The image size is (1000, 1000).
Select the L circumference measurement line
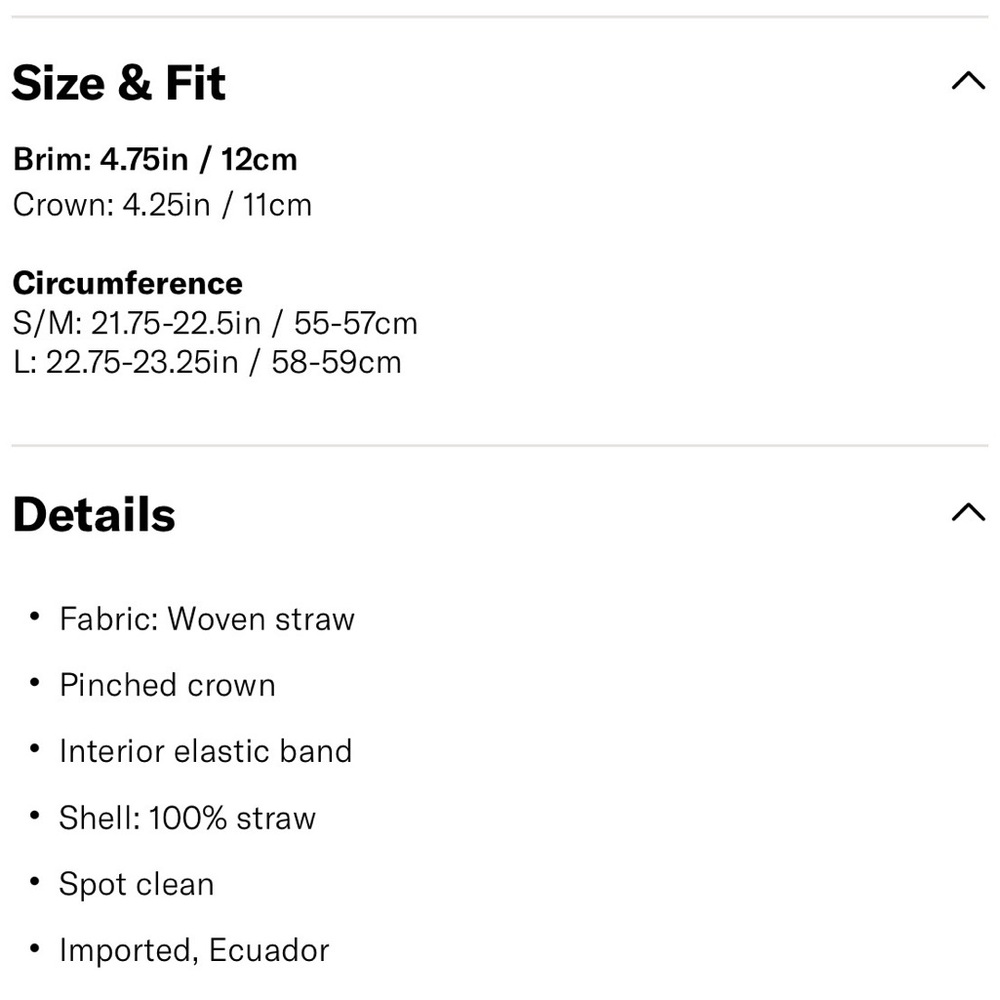[x=207, y=362]
